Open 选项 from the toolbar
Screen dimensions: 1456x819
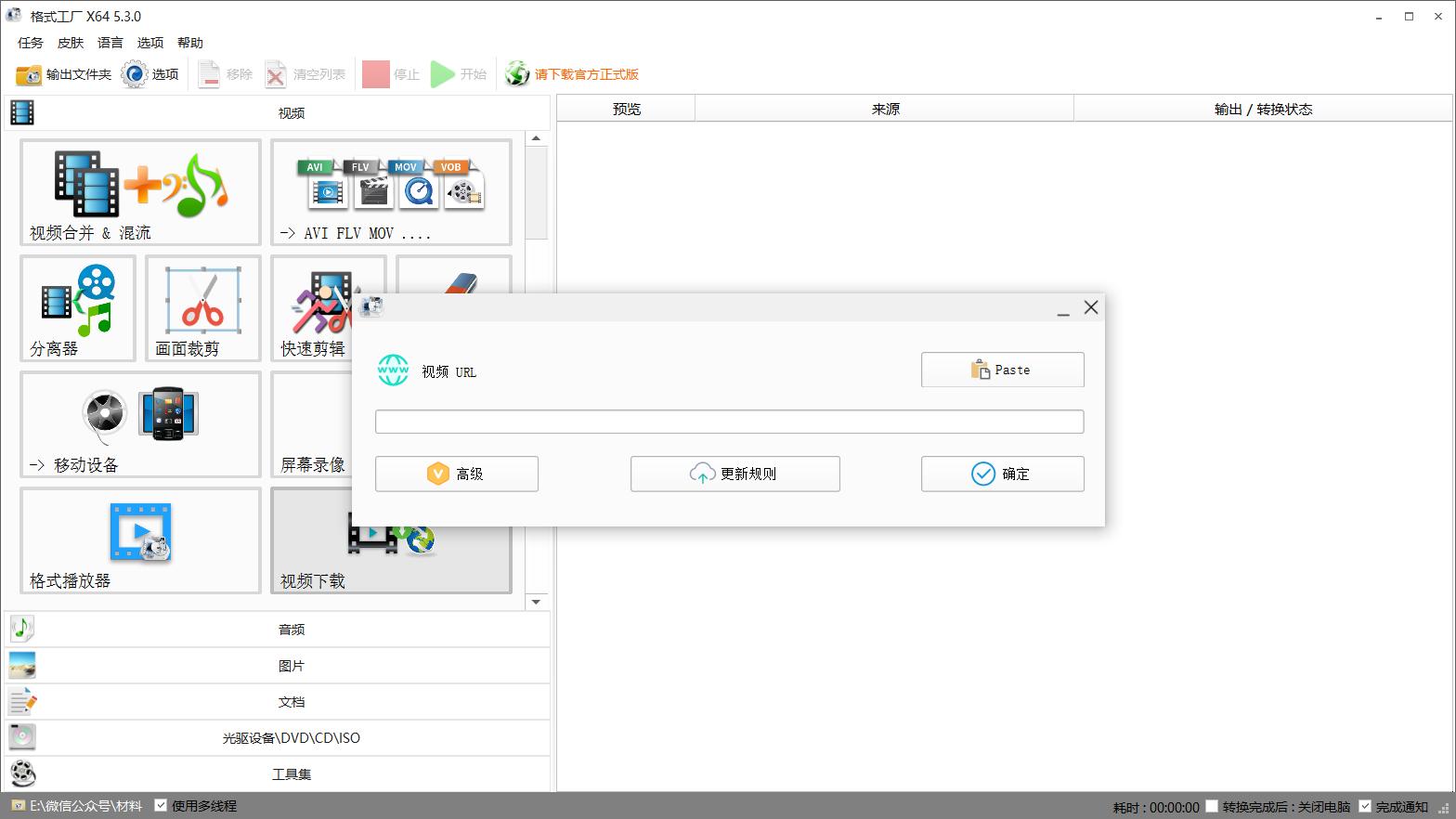150,74
